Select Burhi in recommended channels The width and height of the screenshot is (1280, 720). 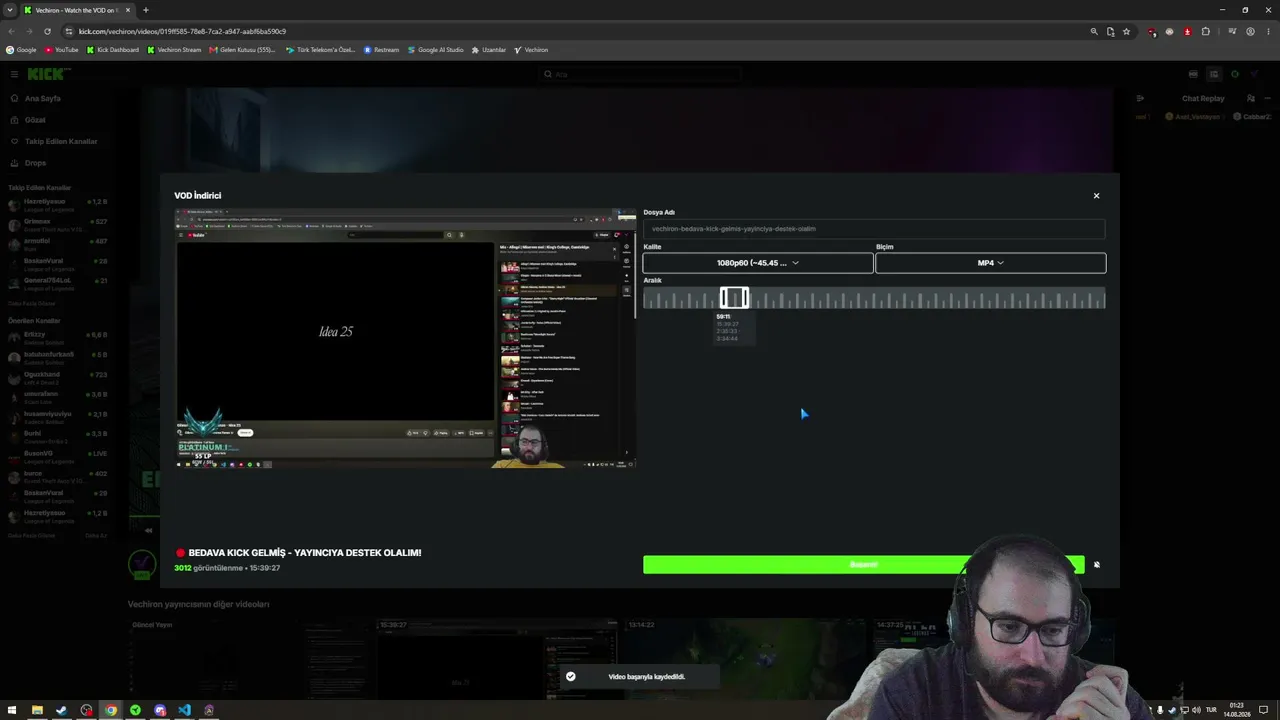click(x=58, y=437)
